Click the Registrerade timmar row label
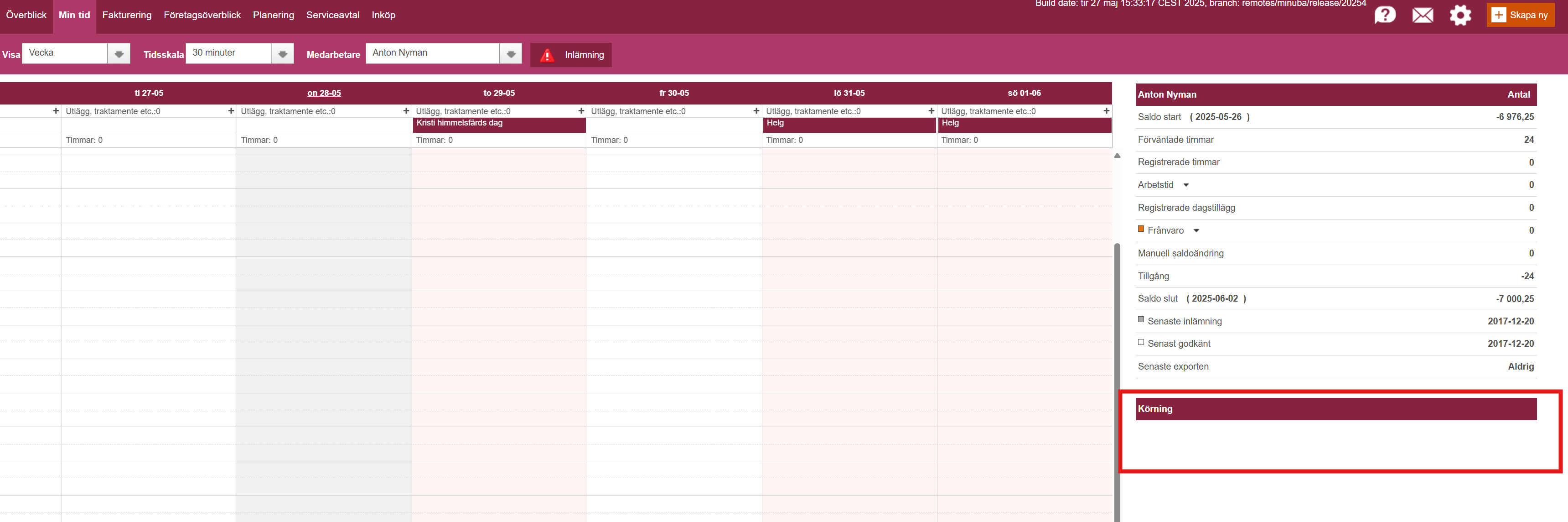 pos(1179,162)
